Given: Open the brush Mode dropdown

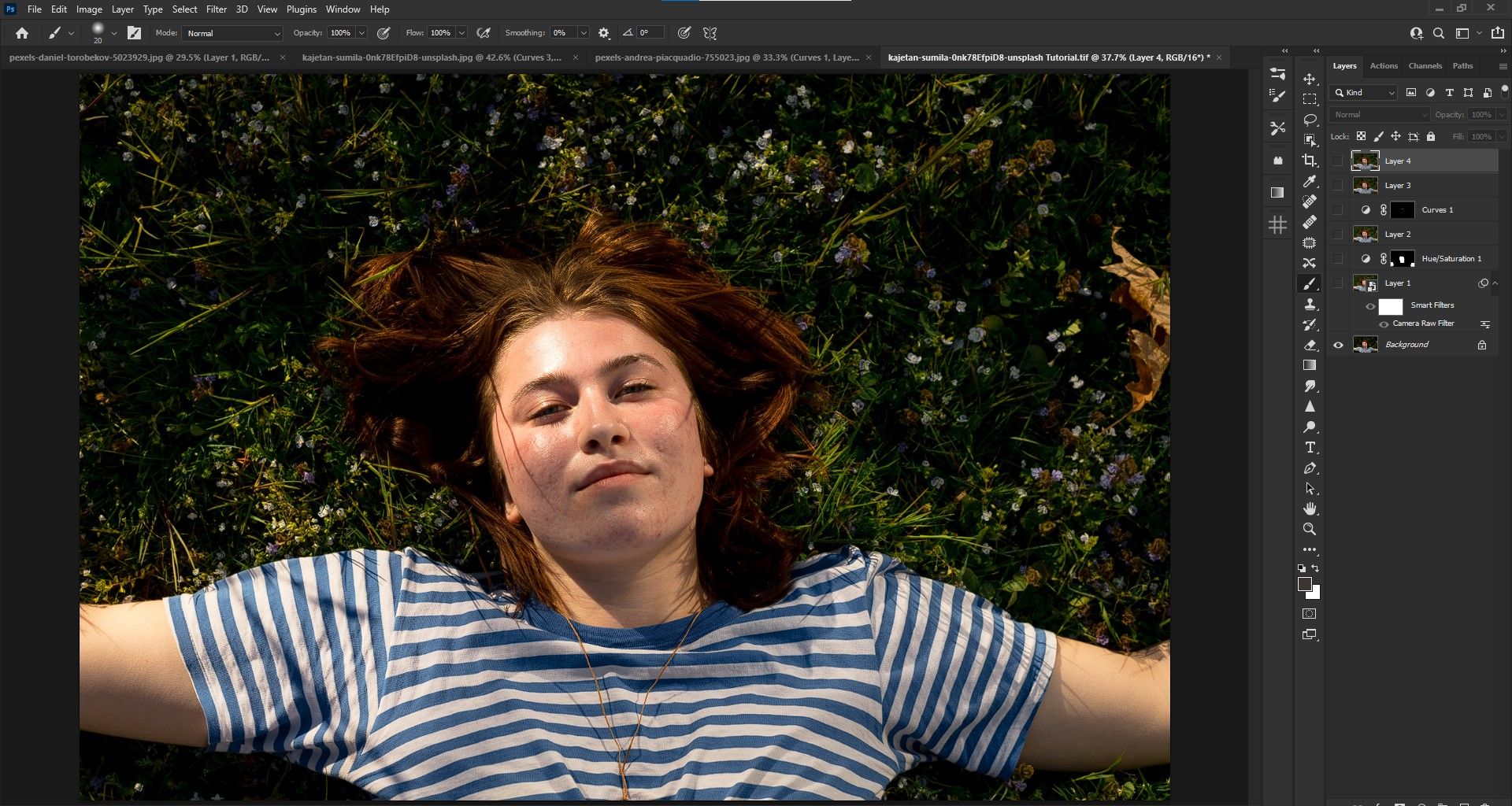Looking at the screenshot, I should (232, 33).
